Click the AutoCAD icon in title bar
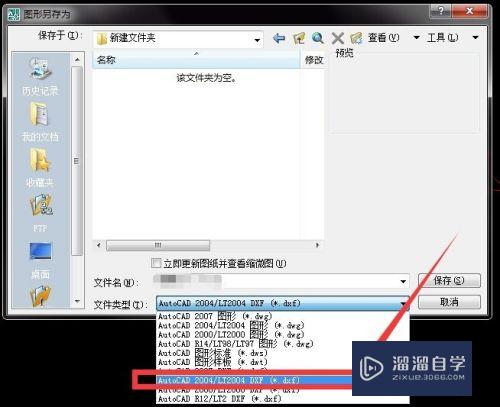This screenshot has height=407, width=500. click(14, 14)
